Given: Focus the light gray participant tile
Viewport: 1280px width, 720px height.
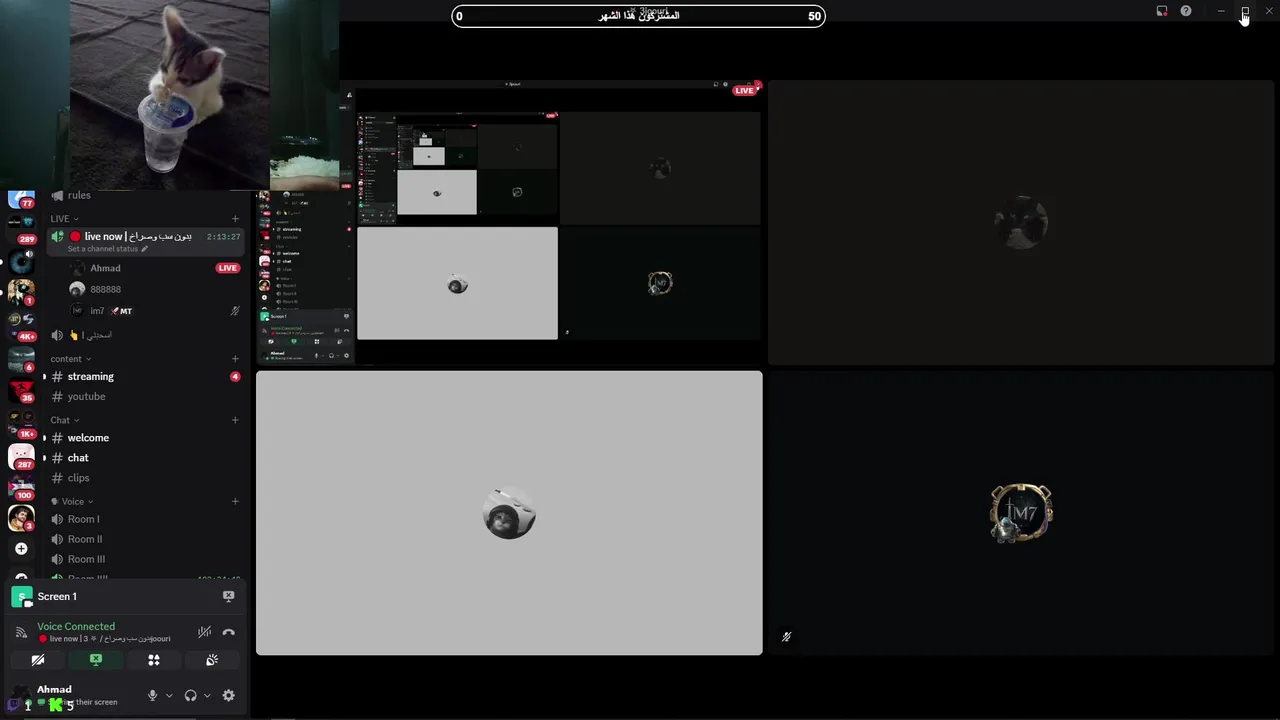Looking at the screenshot, I should pyautogui.click(x=509, y=513).
